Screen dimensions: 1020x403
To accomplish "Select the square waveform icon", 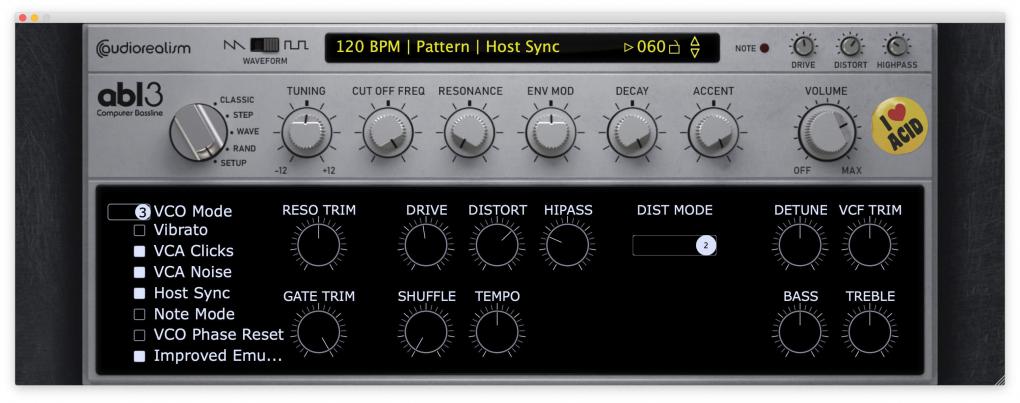I will coord(295,46).
